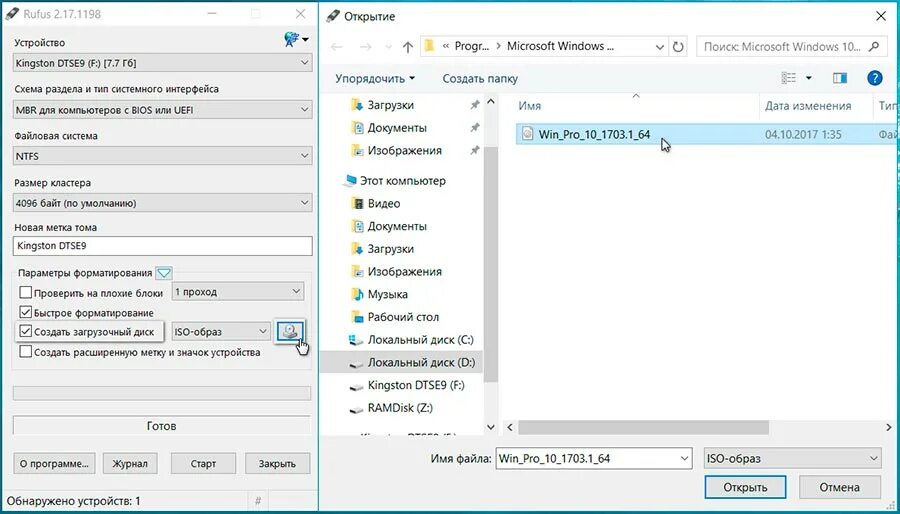Click Создать папку in the toolbar
This screenshot has width=900, height=514.
[480, 79]
